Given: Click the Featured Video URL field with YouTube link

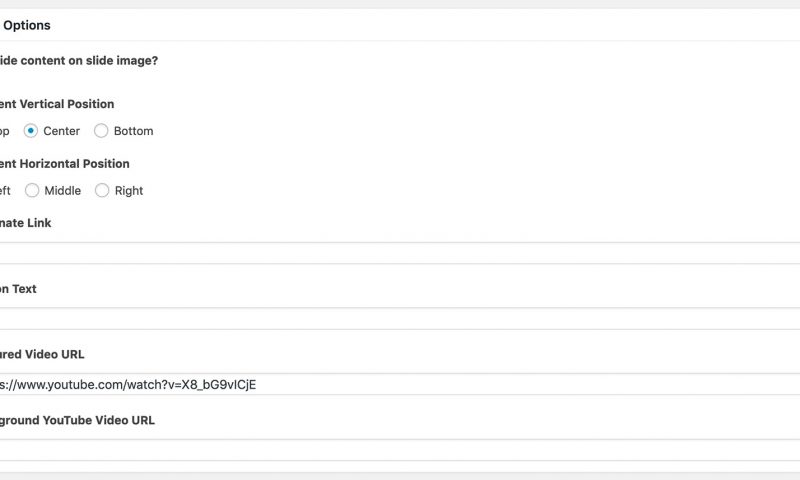Looking at the screenshot, I should [x=400, y=384].
